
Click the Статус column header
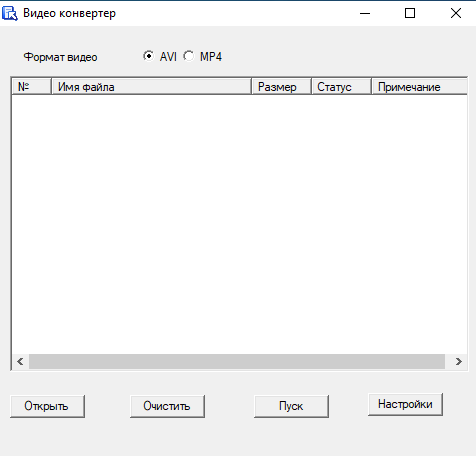coord(341,87)
